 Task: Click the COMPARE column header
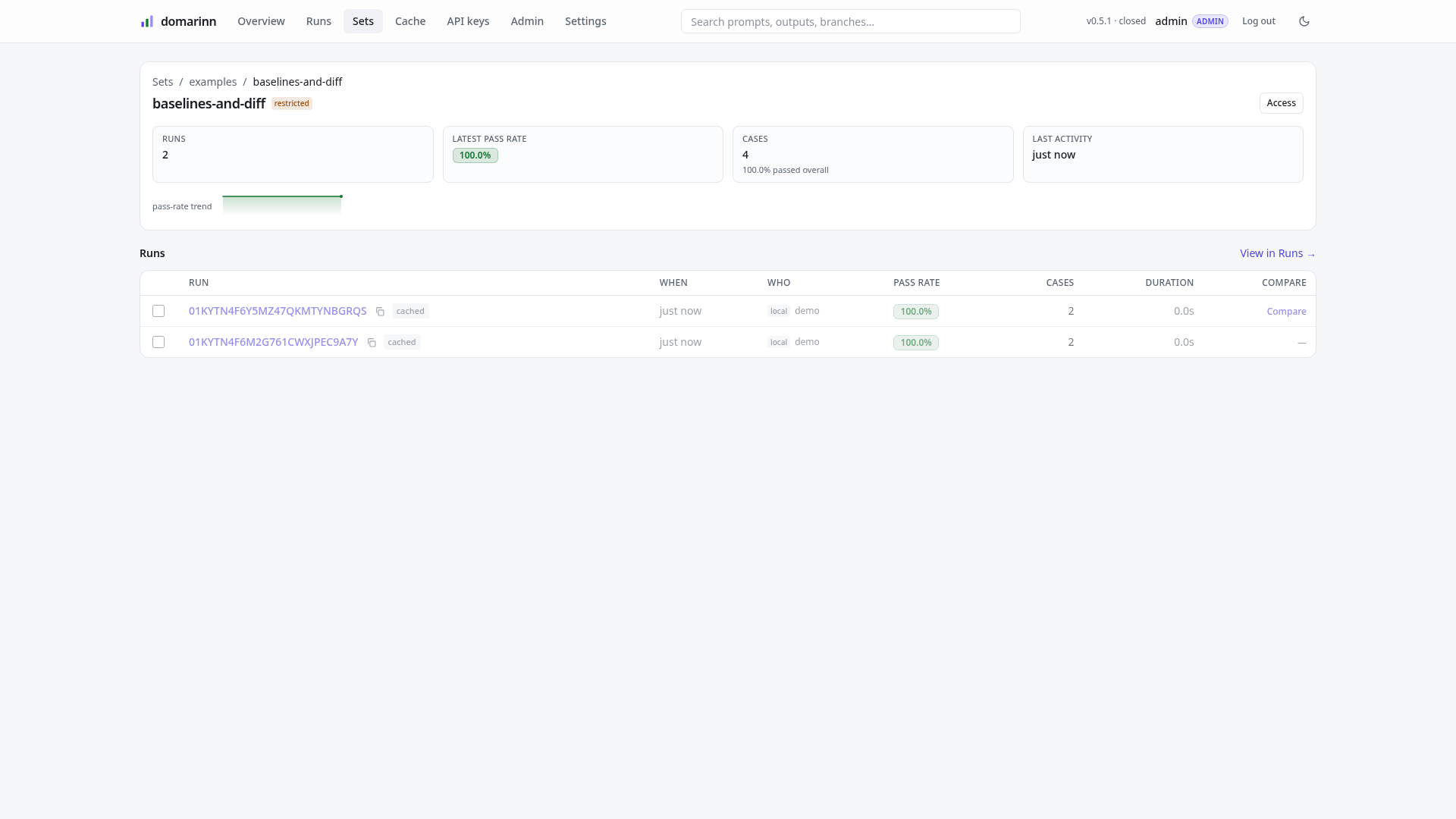pos(1284,283)
